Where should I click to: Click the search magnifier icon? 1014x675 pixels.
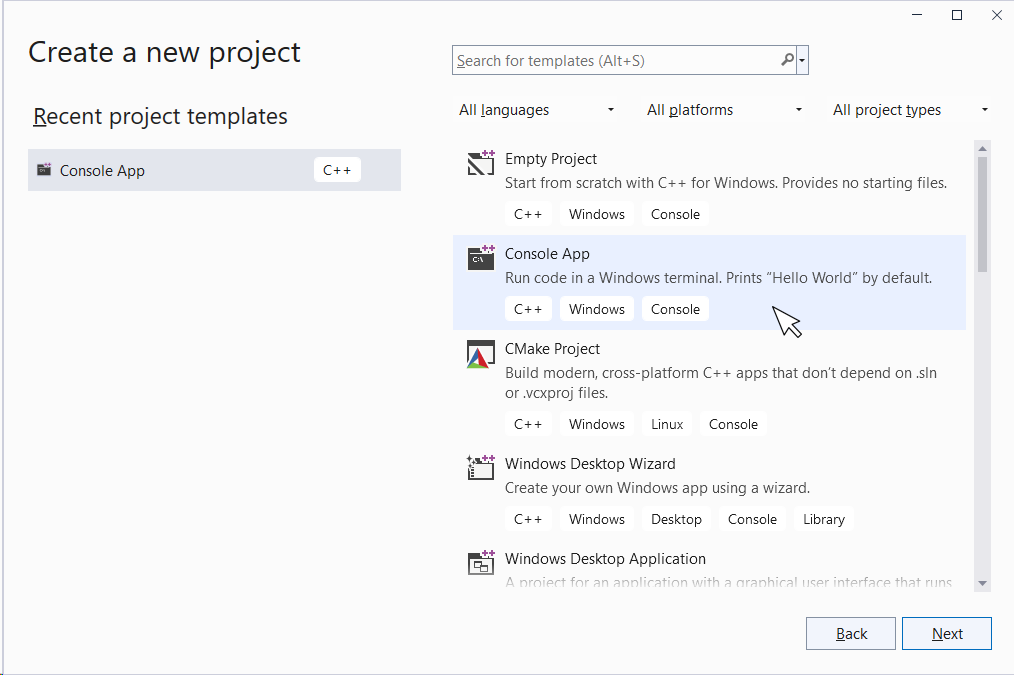pos(788,60)
